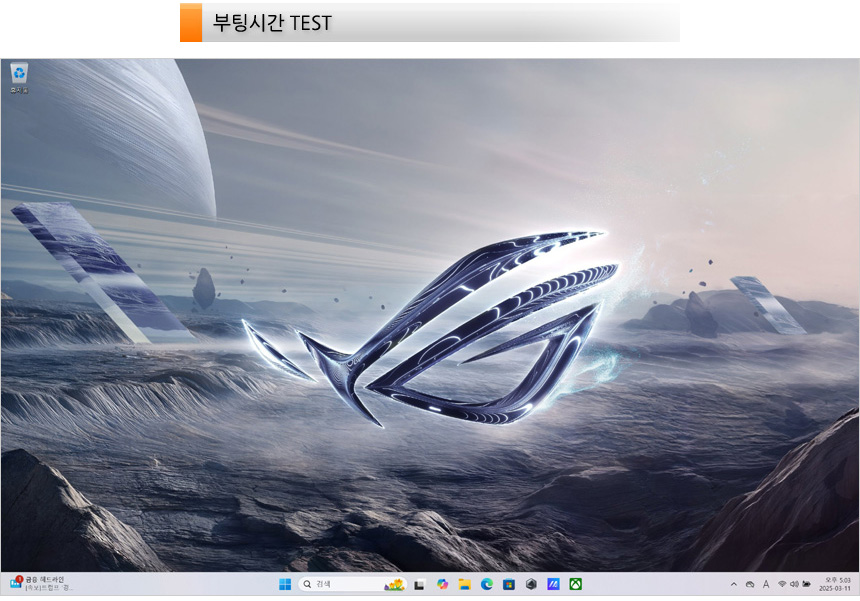The width and height of the screenshot is (860, 601).
Task: Open Wi-Fi network quick settings
Action: [782, 584]
